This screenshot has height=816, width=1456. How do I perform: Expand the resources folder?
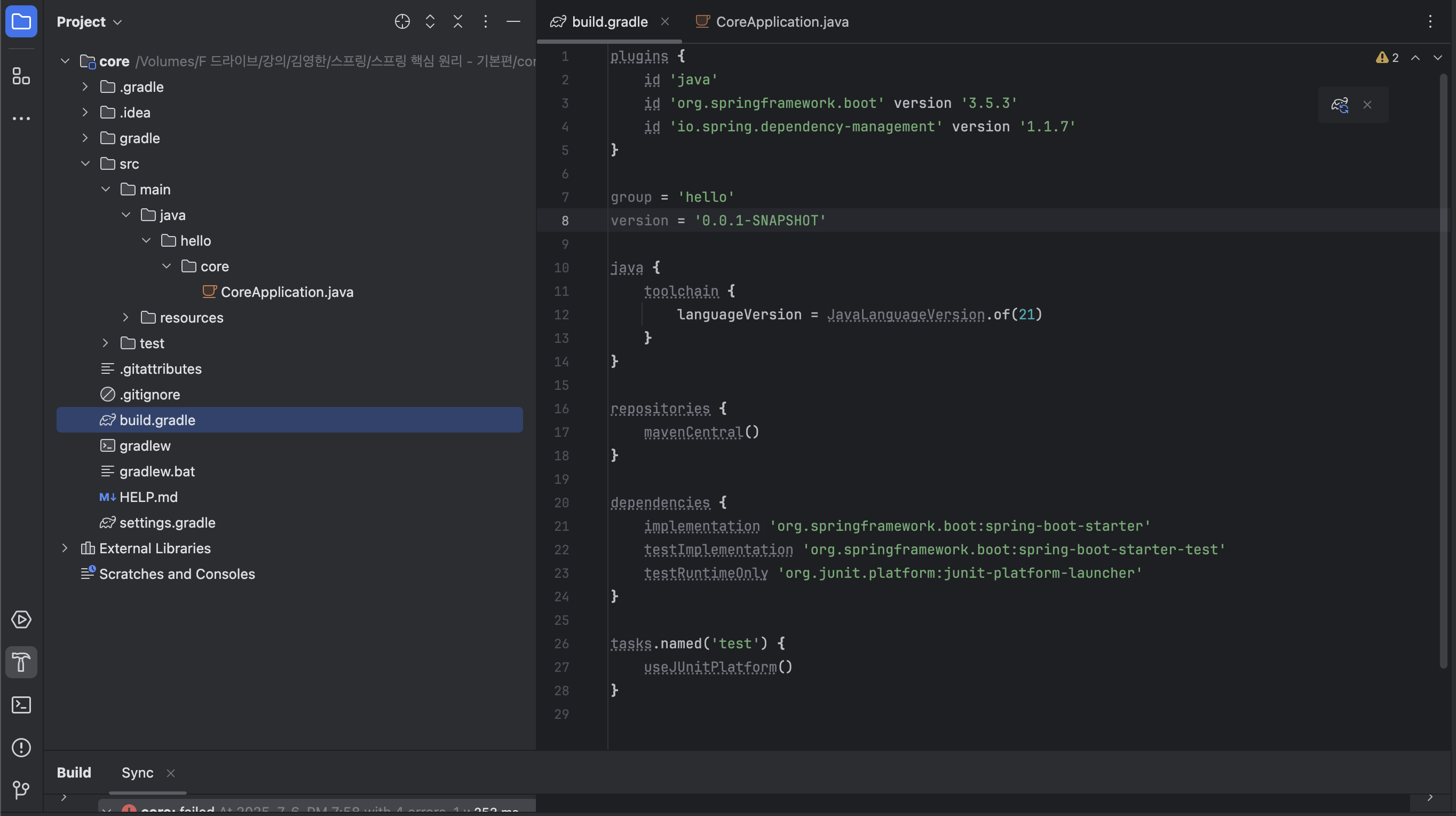point(125,317)
